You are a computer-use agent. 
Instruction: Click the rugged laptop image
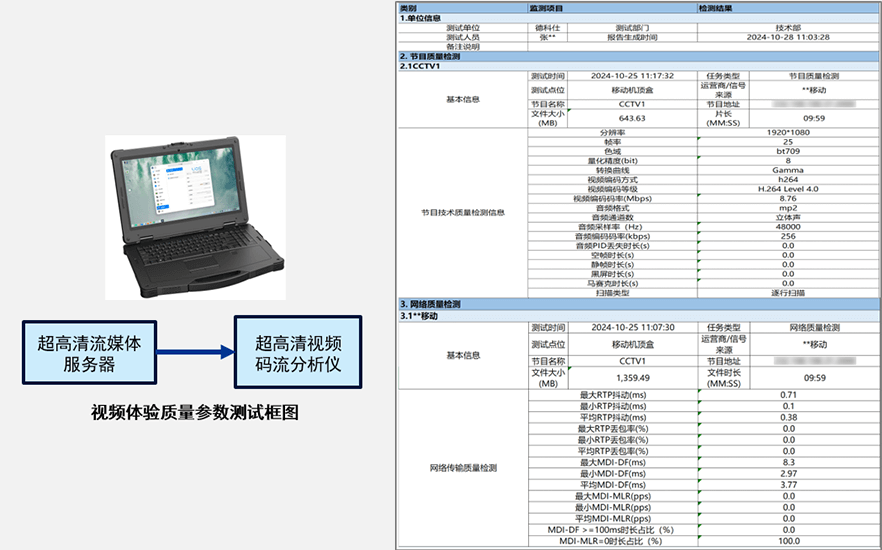[194, 216]
